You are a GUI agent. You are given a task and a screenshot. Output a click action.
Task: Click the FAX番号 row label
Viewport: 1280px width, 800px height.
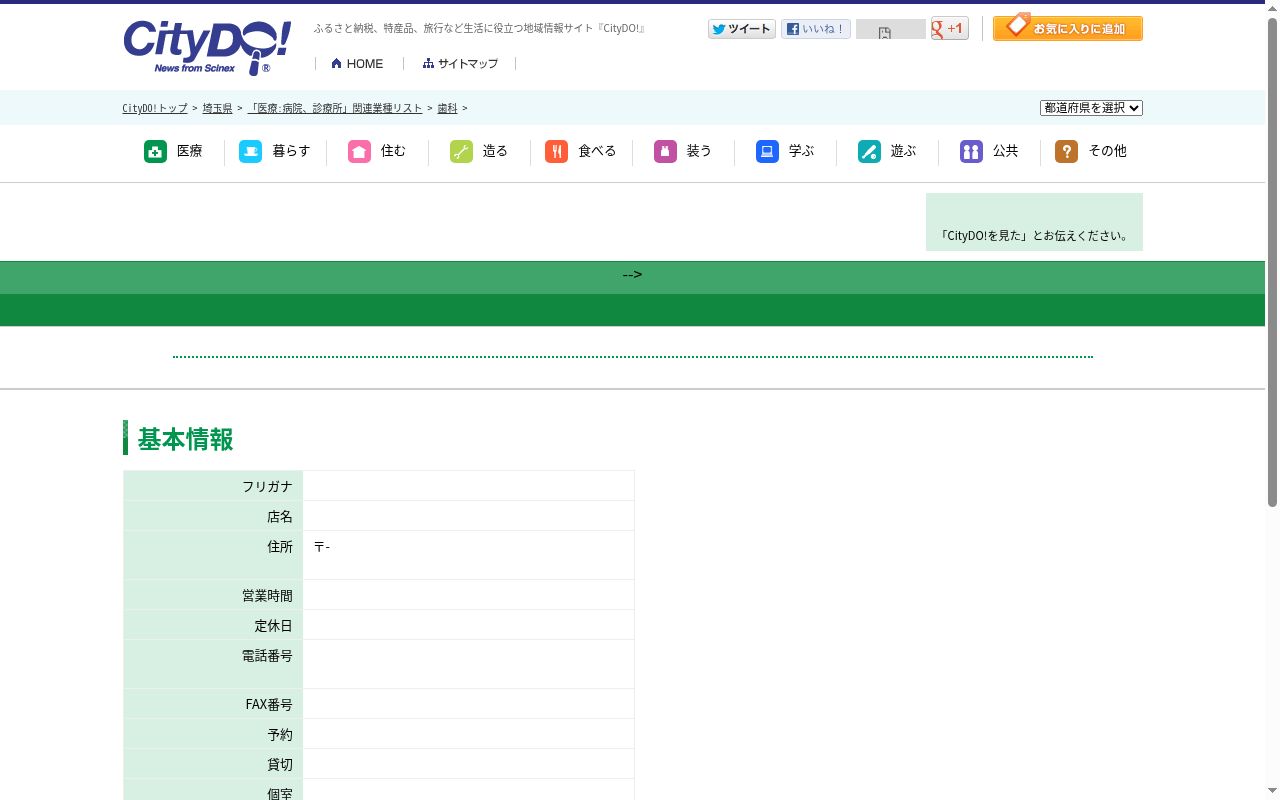269,704
